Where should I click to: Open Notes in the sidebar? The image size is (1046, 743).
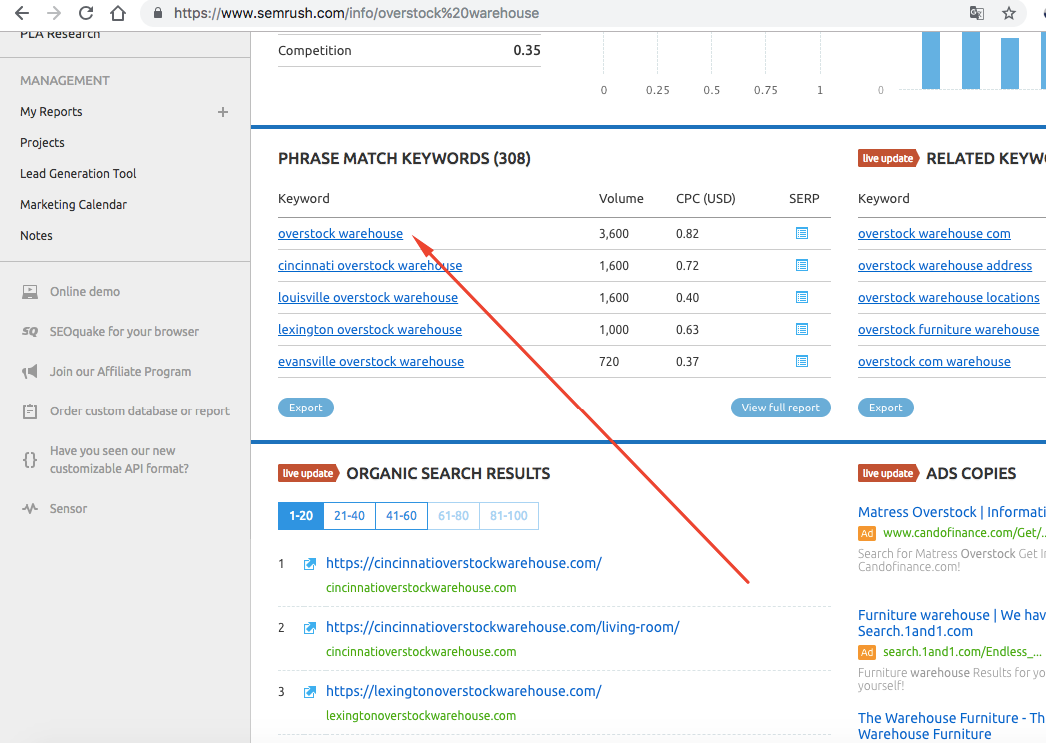[36, 235]
